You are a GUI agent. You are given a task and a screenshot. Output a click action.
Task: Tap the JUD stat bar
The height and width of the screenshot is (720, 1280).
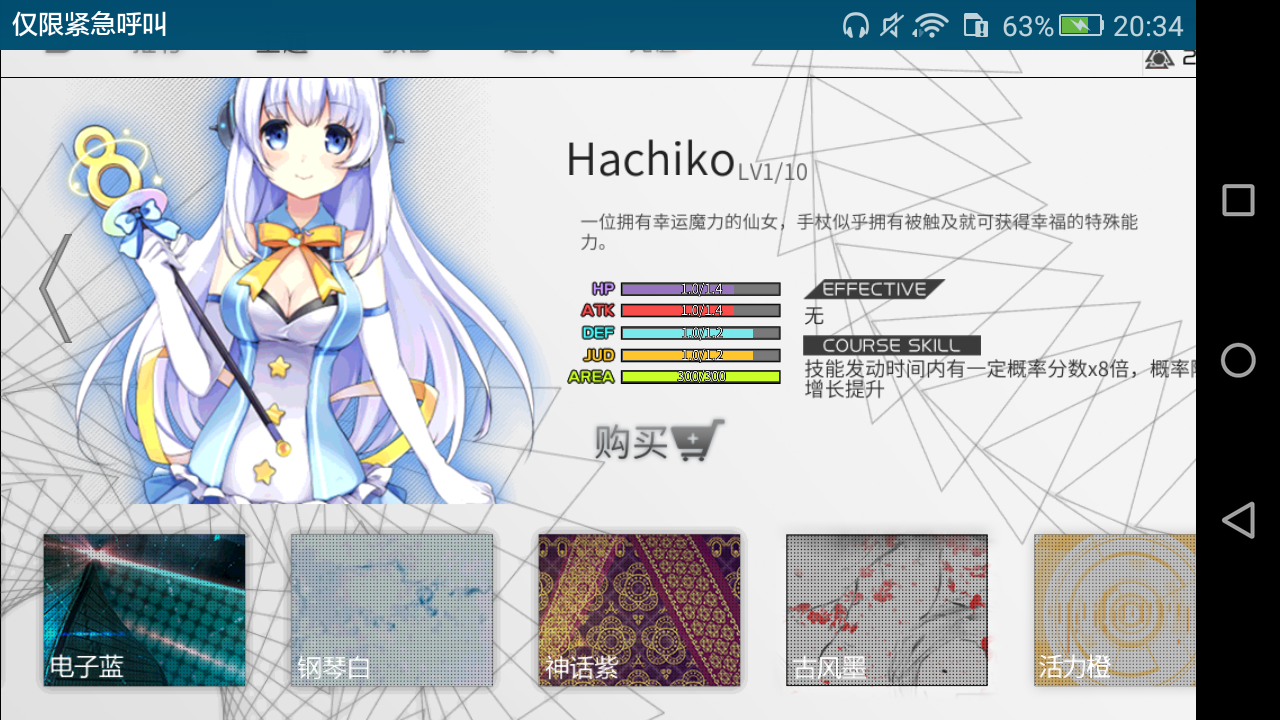tap(700, 355)
